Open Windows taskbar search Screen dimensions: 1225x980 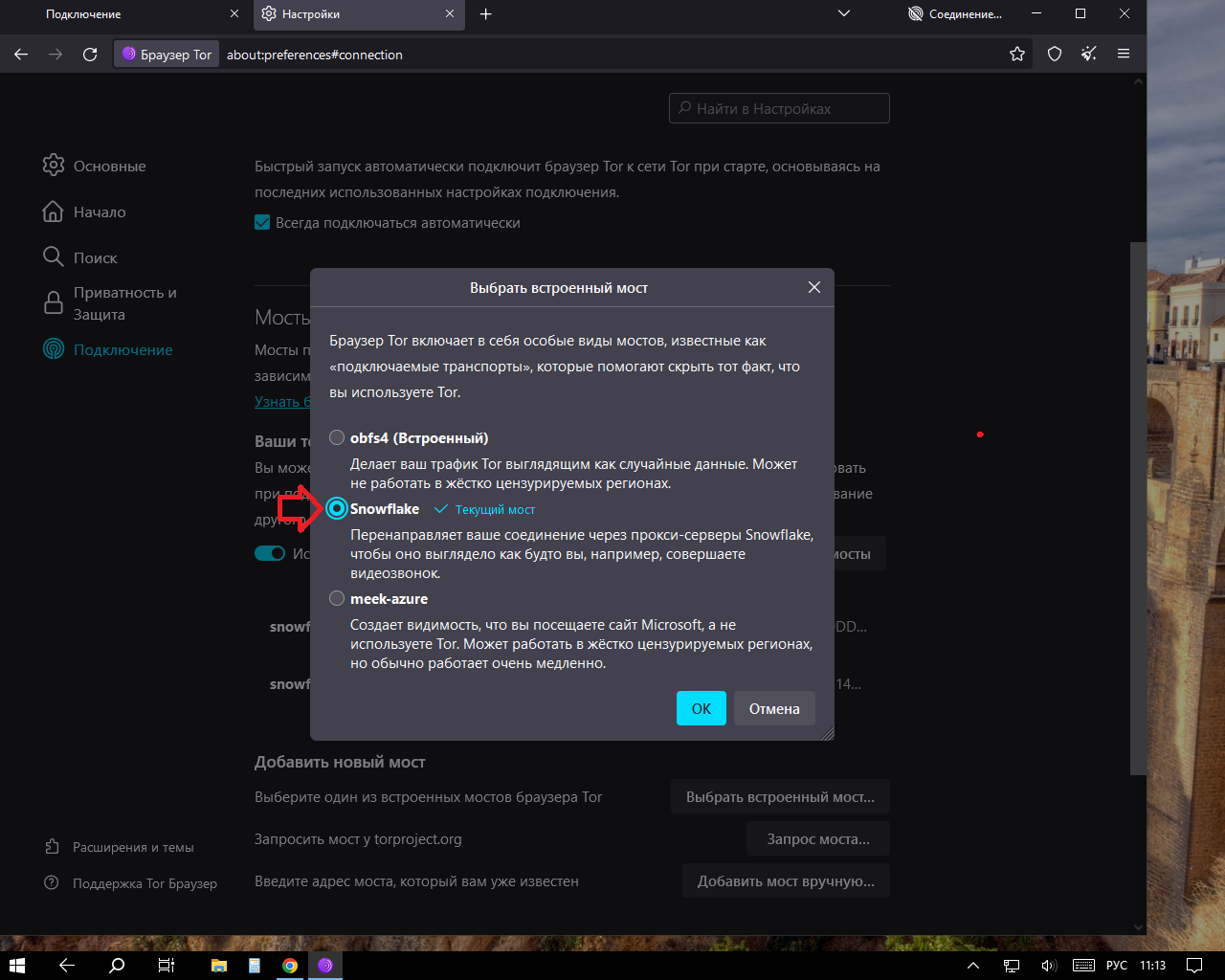(x=117, y=966)
